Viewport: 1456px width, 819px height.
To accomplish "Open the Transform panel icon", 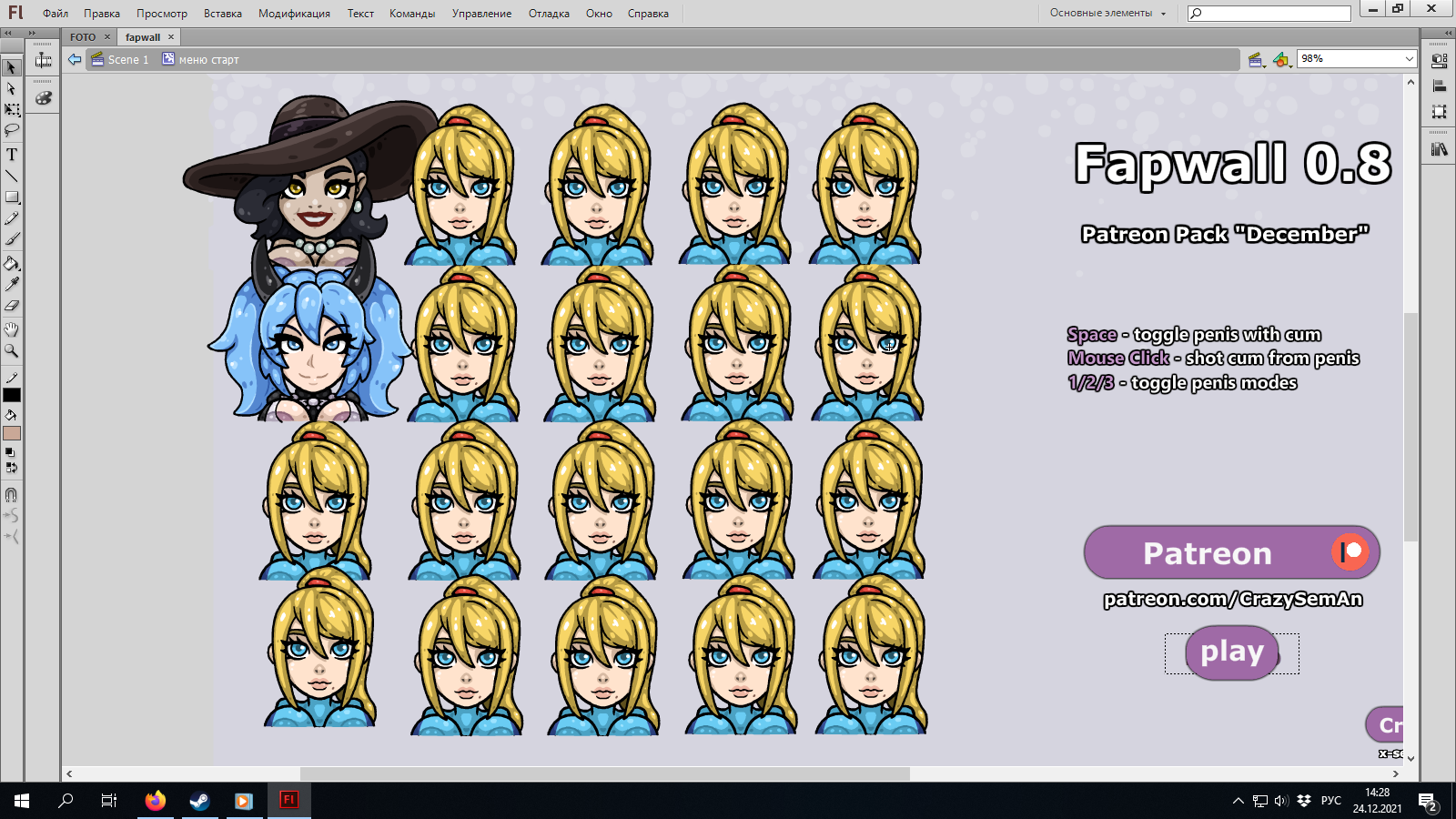I will click(x=1439, y=112).
